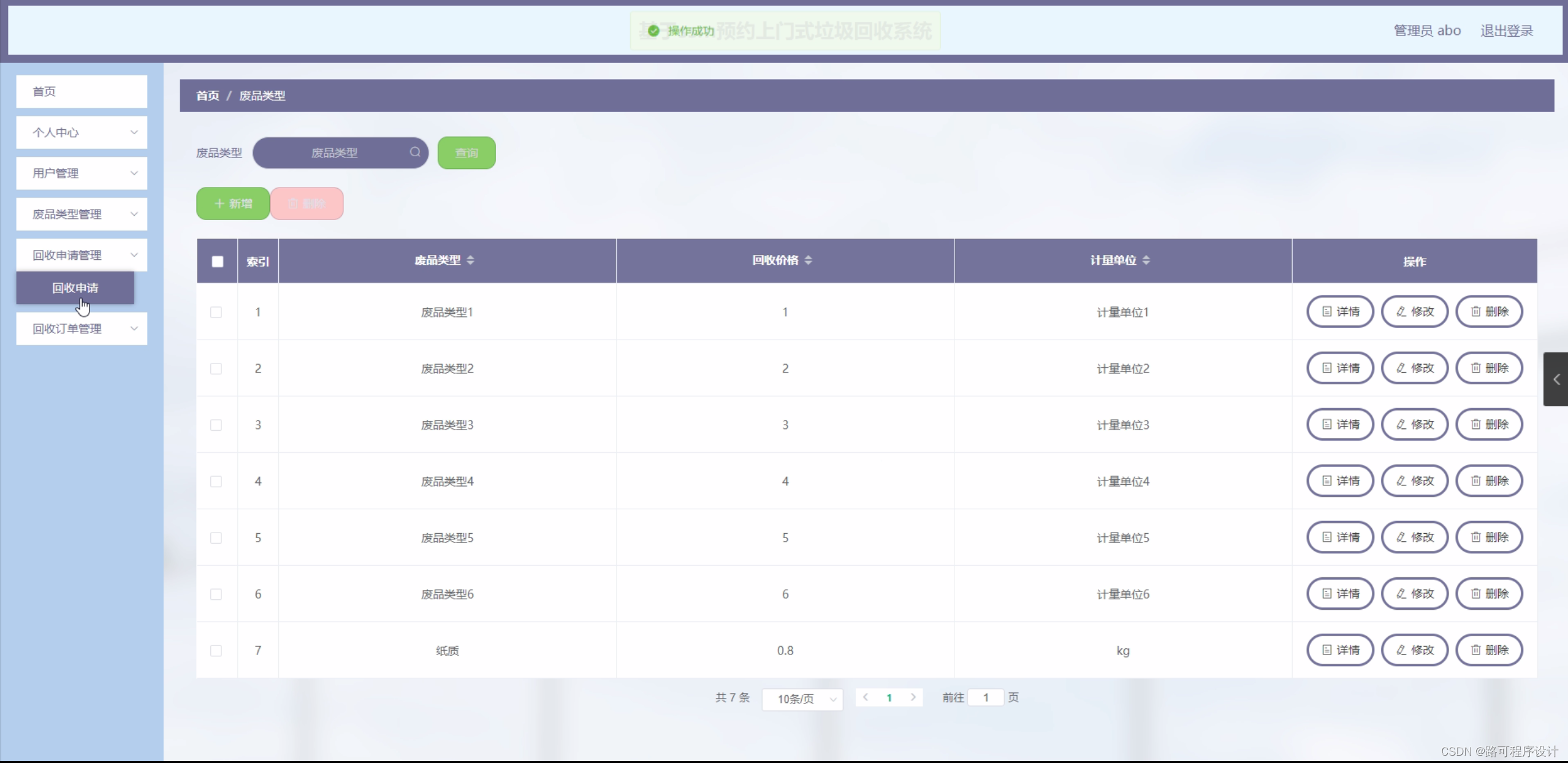Expand the 用户管理 sidebar menu

click(82, 173)
